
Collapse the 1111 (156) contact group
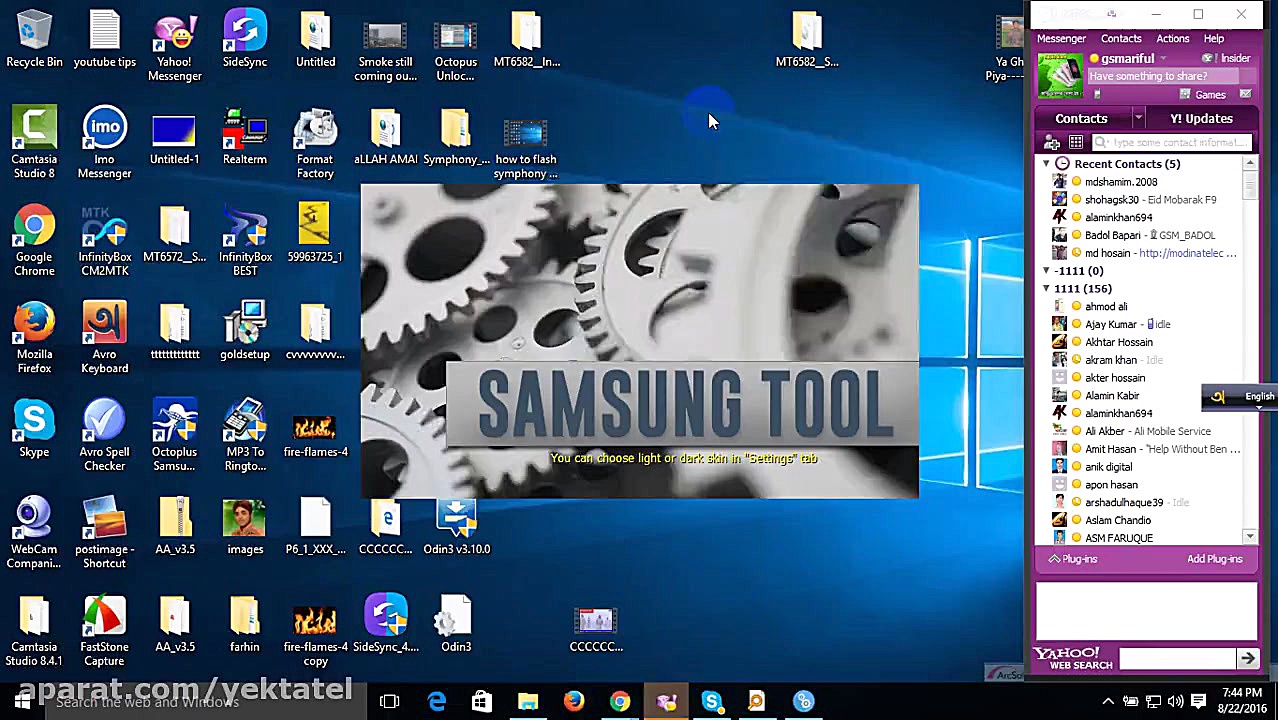tap(1046, 289)
